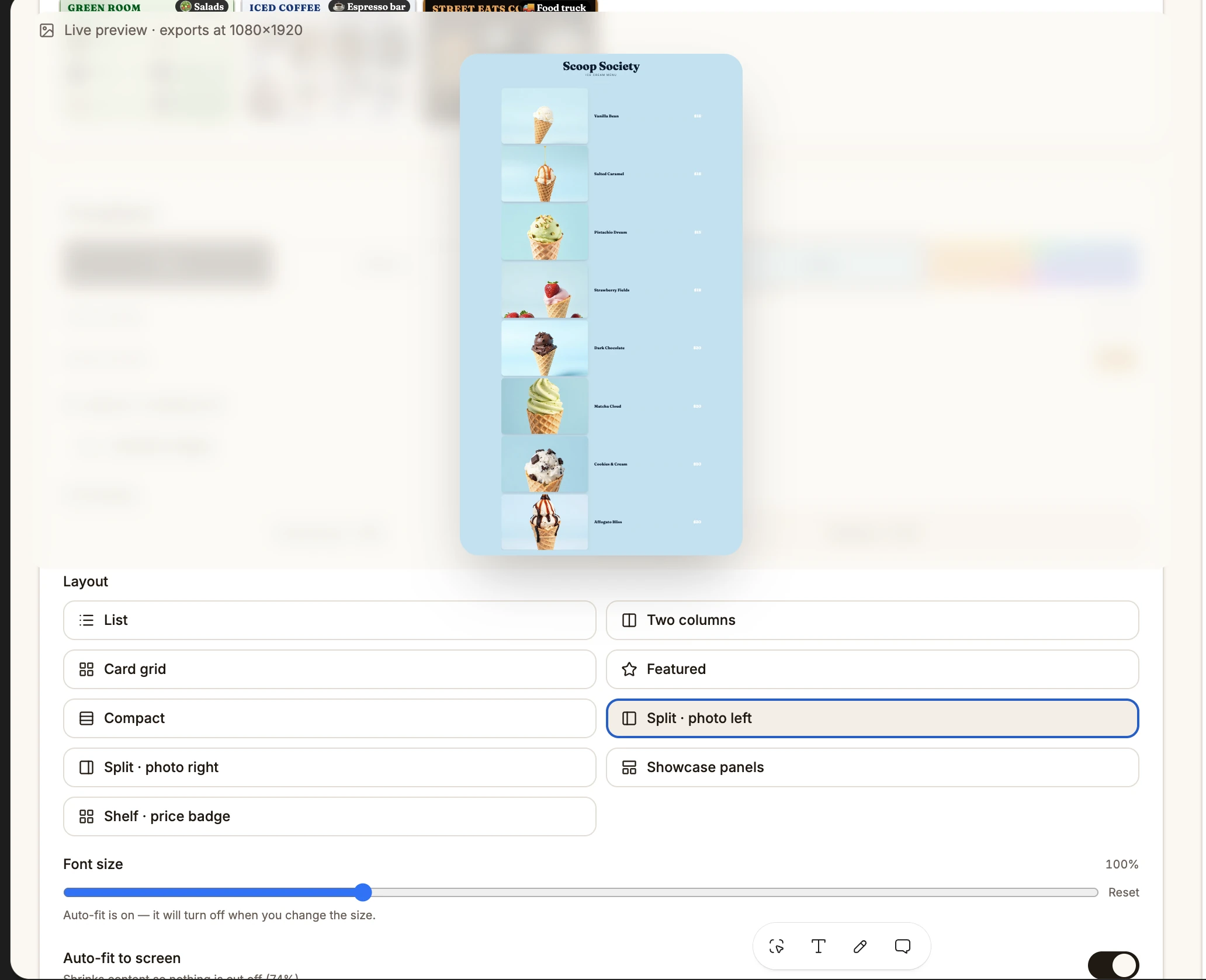Click the Strawberry Fields item name
The height and width of the screenshot is (980, 1206).
[612, 290]
